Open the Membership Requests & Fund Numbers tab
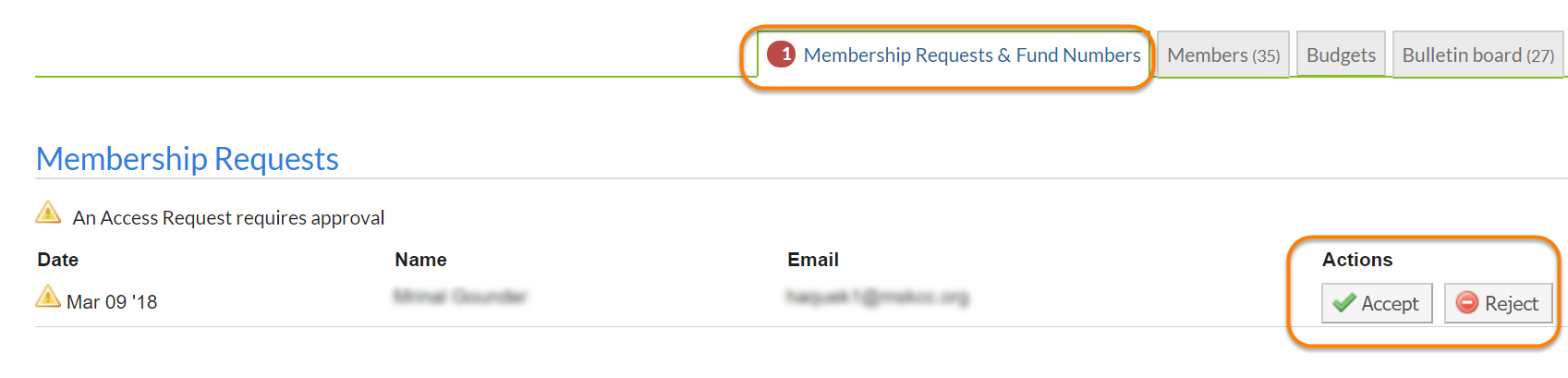The width and height of the screenshot is (1568, 378). (x=972, y=55)
